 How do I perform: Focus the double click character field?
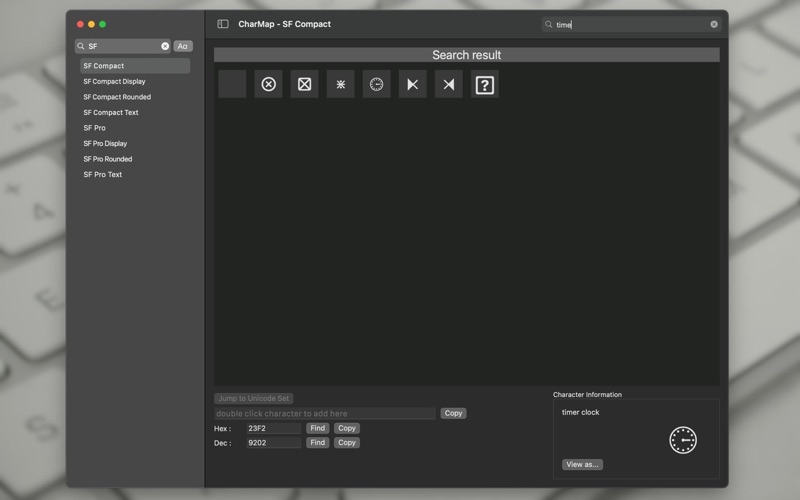[x=325, y=413]
